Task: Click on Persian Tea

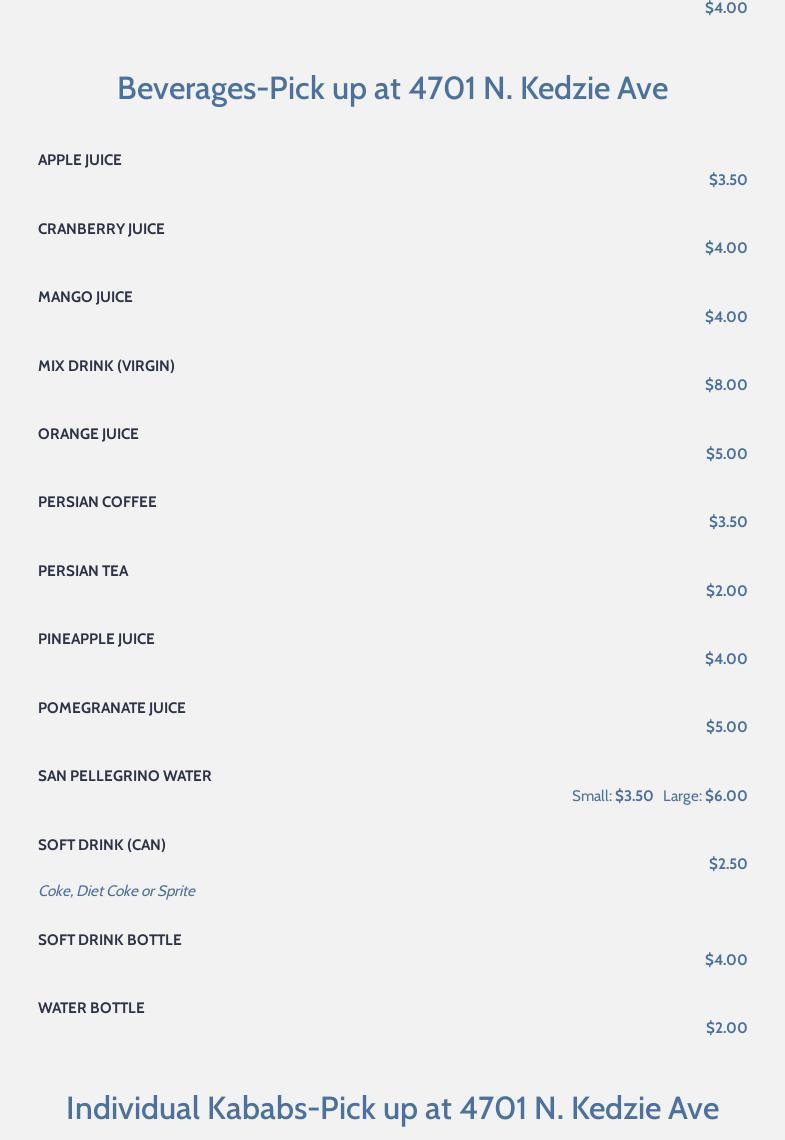Action: coord(83,571)
